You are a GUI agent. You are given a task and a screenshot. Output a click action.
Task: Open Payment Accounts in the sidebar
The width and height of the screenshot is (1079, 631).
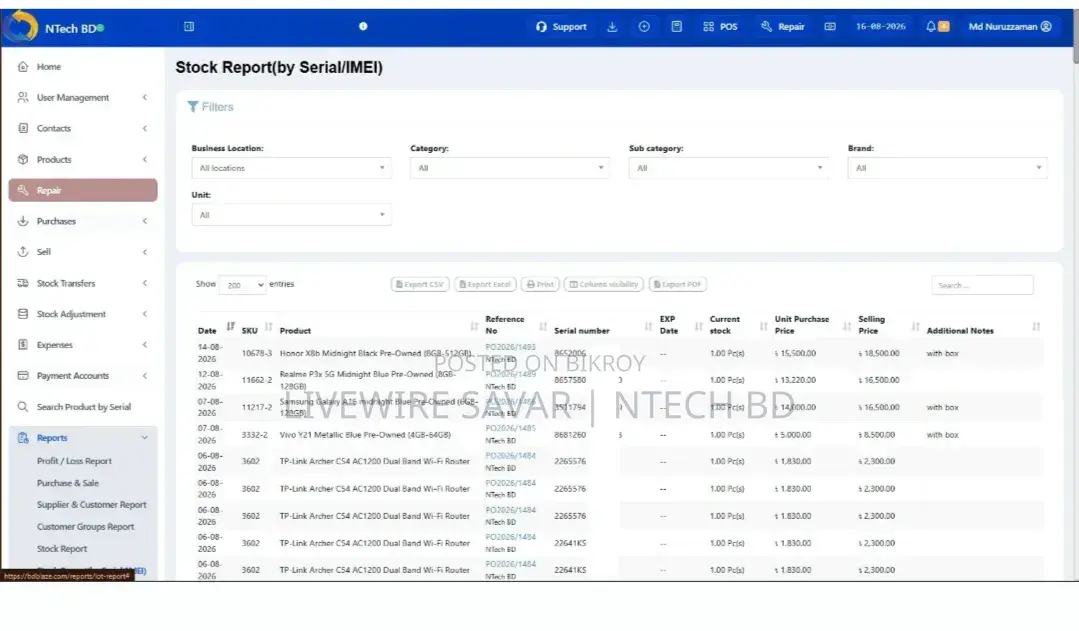pos(83,376)
